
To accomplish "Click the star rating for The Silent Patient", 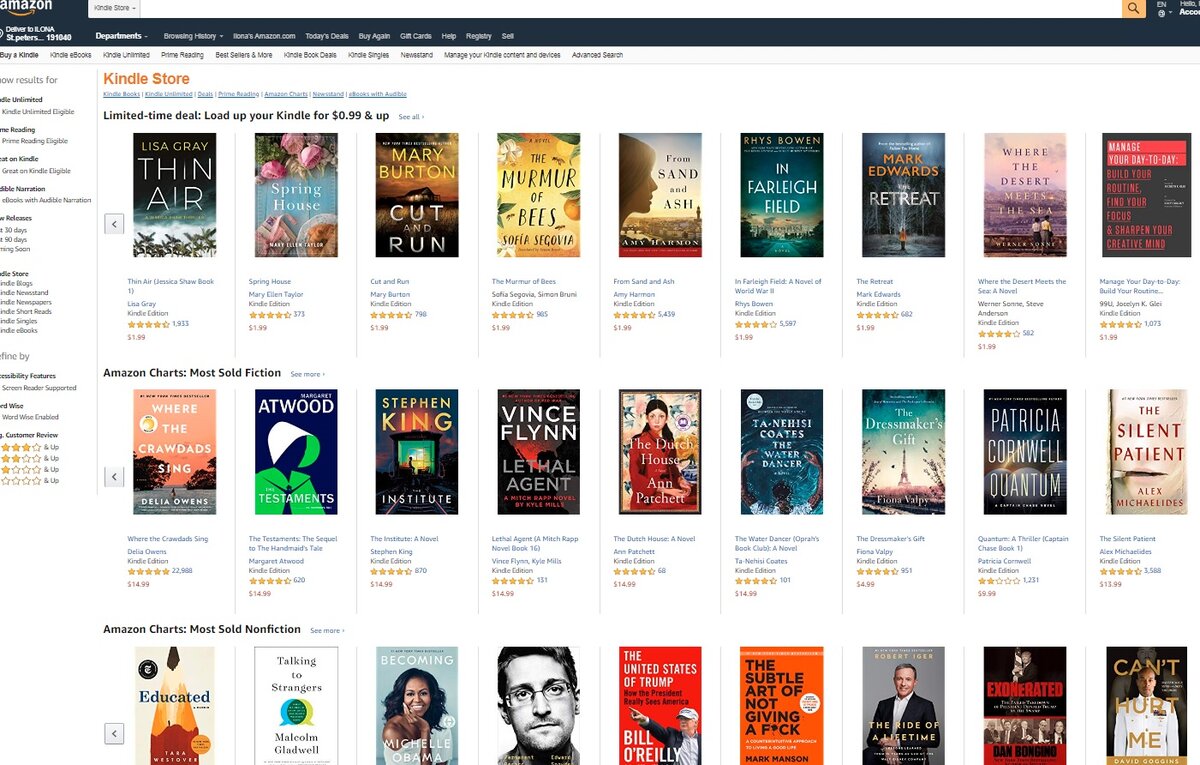I will [x=1120, y=571].
